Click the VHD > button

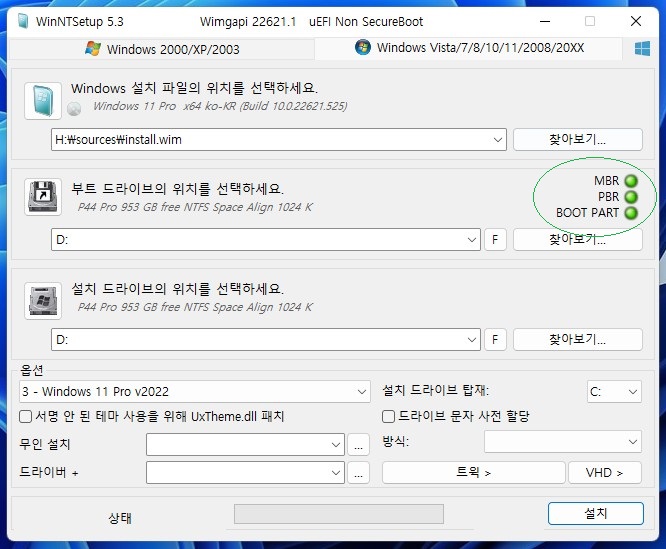(605, 473)
